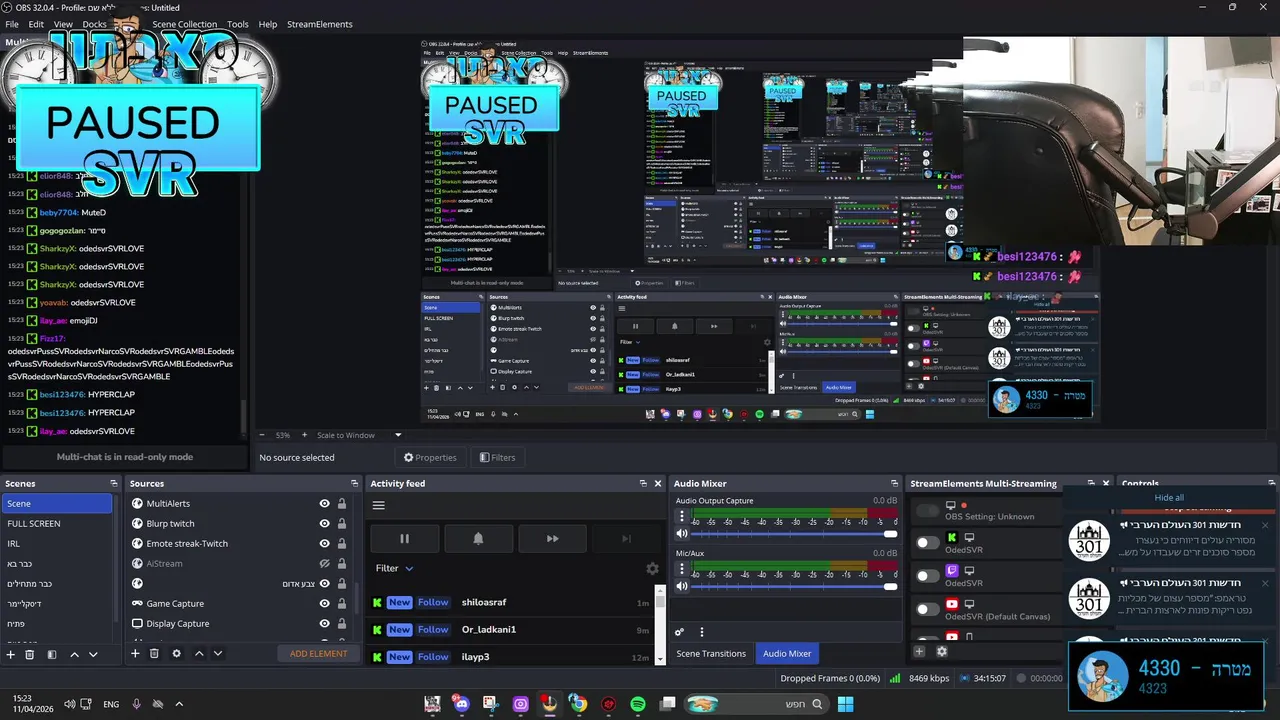Close the Activity feed dock
This screenshot has height=720, width=1280.
(658, 484)
